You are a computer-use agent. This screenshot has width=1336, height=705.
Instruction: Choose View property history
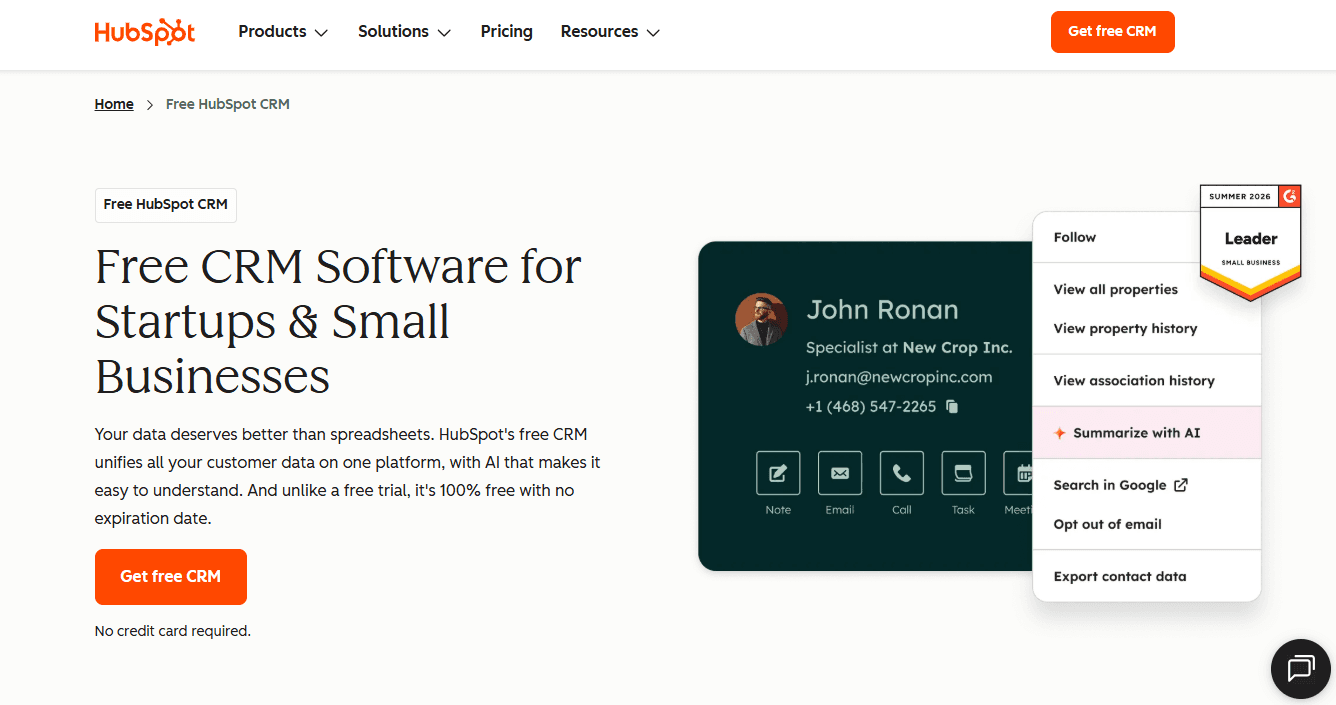1125,328
